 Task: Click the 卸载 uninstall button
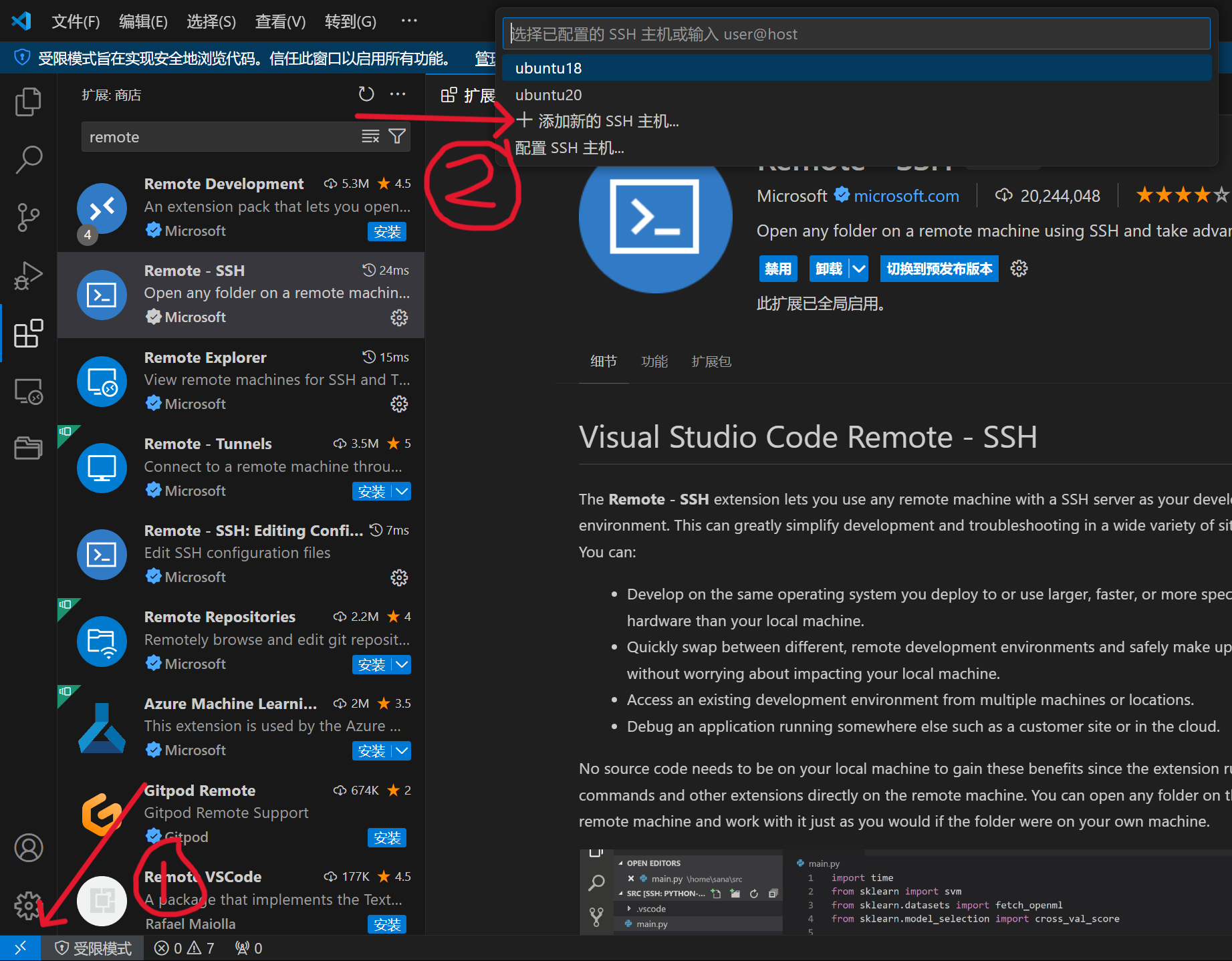coord(829,269)
